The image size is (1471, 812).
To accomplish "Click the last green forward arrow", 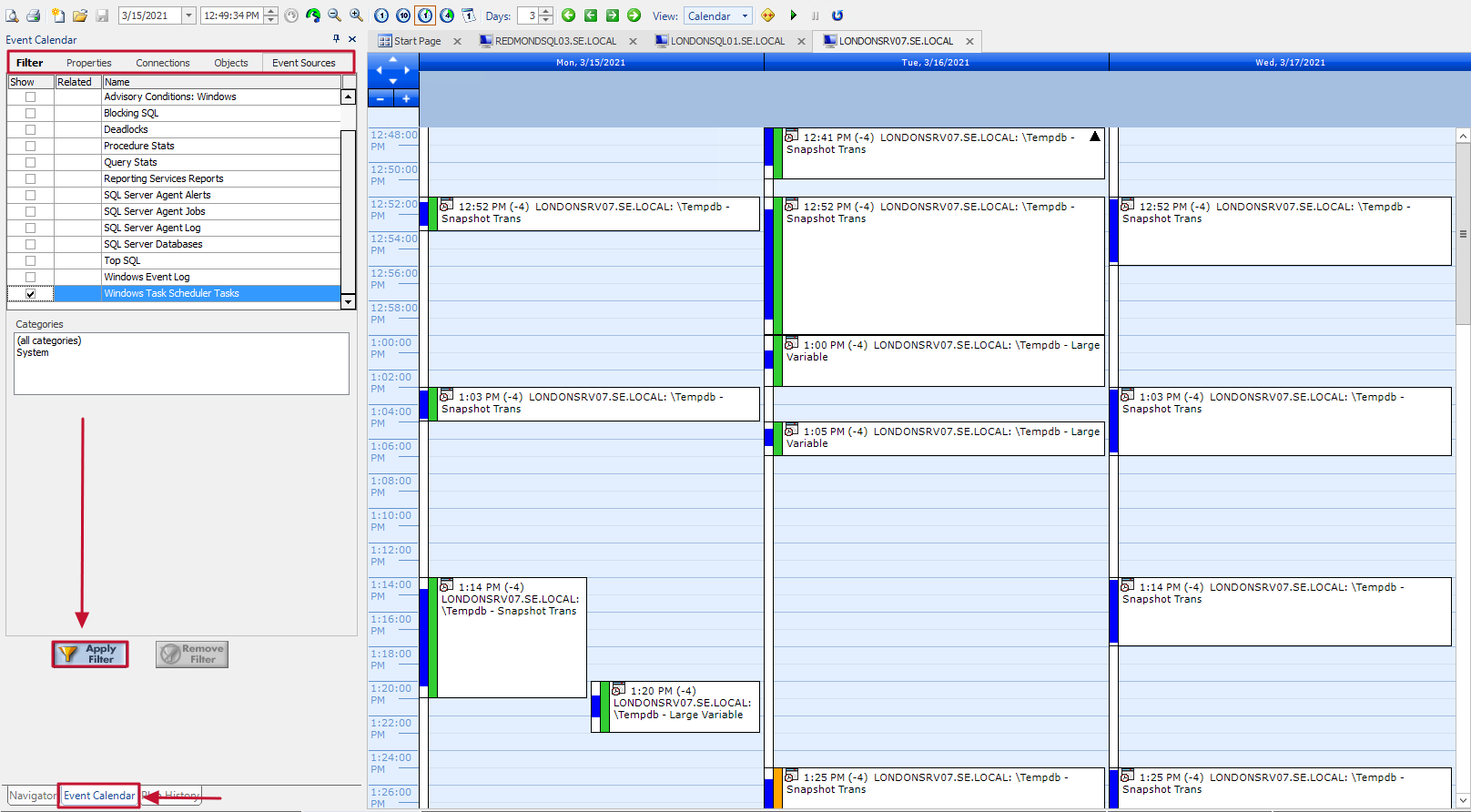I will coord(634,15).
